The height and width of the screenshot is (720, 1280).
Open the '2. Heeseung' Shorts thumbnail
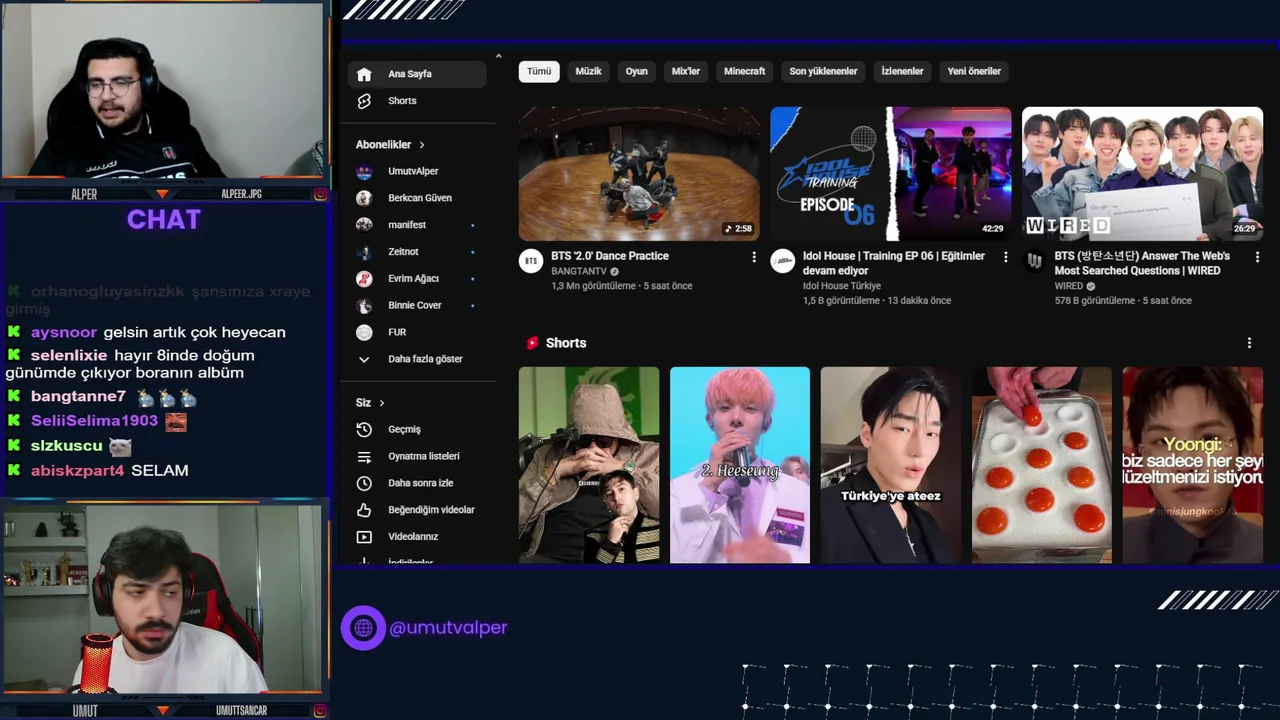point(740,465)
